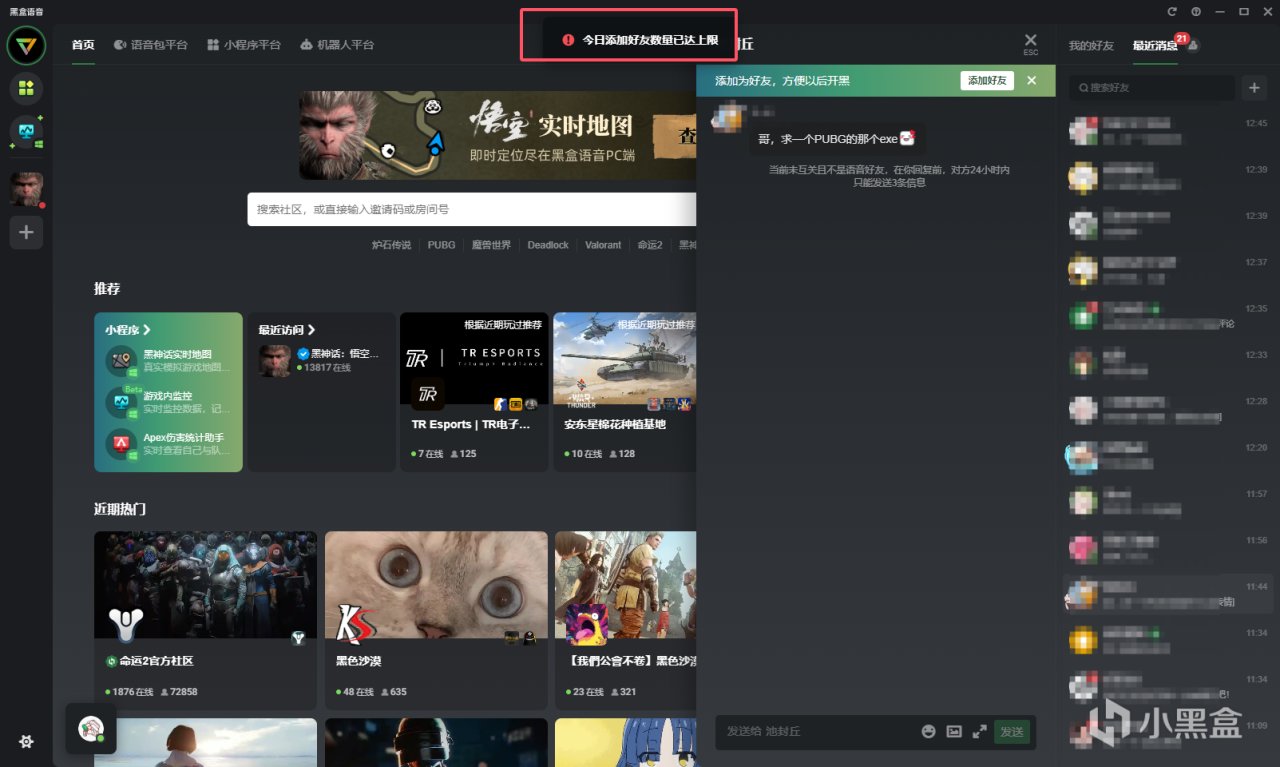Open the TR Esports community card
This screenshot has height=767, width=1280.
[474, 391]
